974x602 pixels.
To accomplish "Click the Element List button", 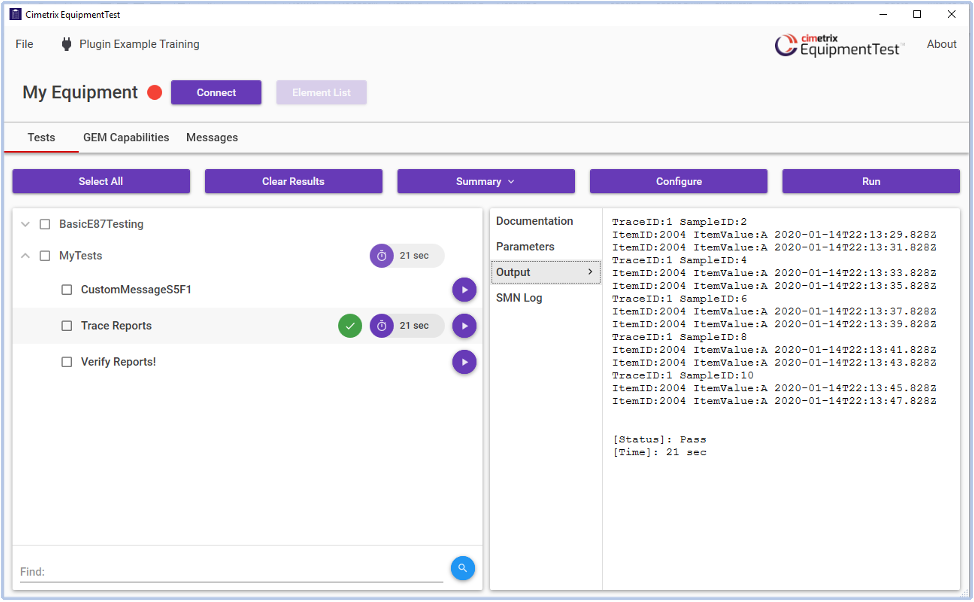I will (x=321, y=93).
